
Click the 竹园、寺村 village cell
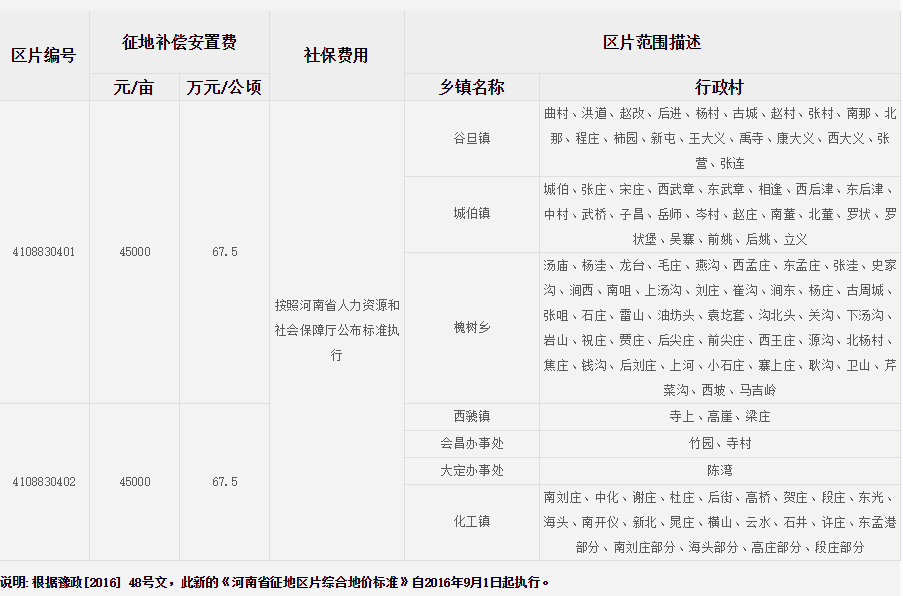pyautogui.click(x=720, y=443)
